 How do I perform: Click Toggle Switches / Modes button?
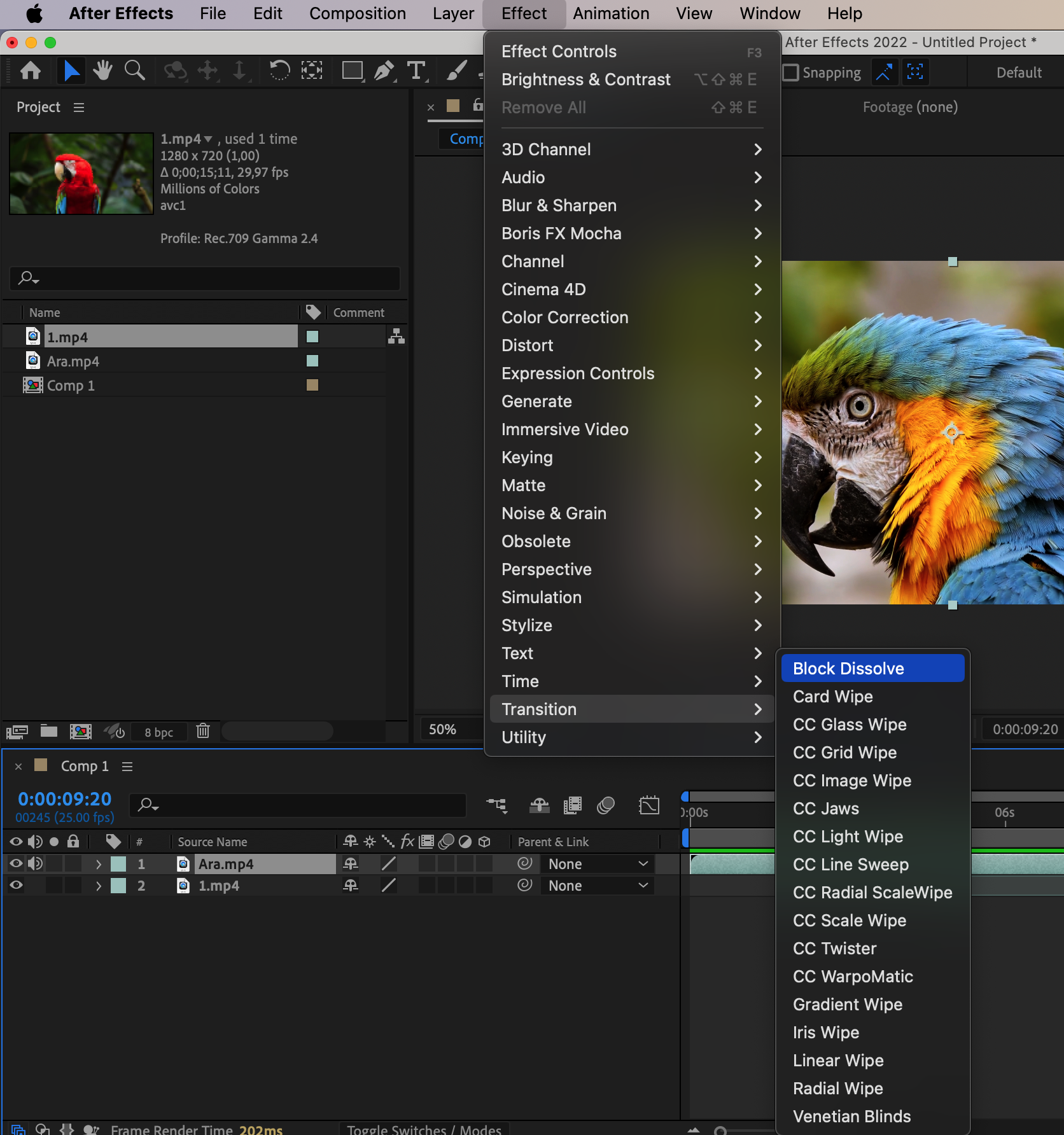click(x=424, y=1129)
